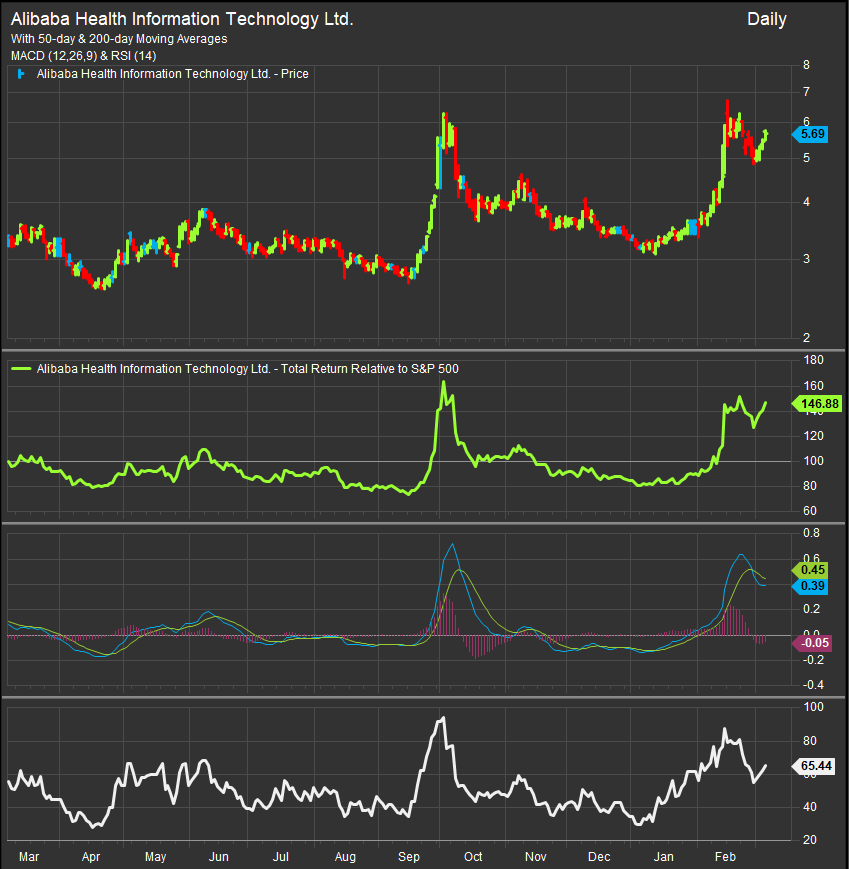Image resolution: width=849 pixels, height=869 pixels.
Task: Click the 0.45 MACD signal value tag
Action: (x=811, y=570)
